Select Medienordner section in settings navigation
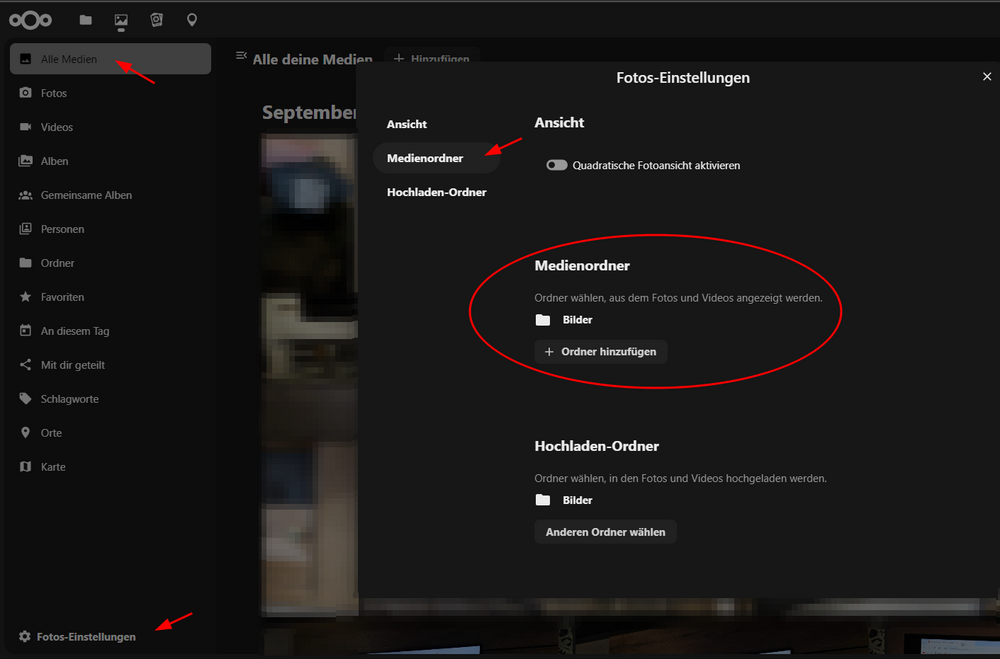This screenshot has height=659, width=1000. click(x=436, y=158)
